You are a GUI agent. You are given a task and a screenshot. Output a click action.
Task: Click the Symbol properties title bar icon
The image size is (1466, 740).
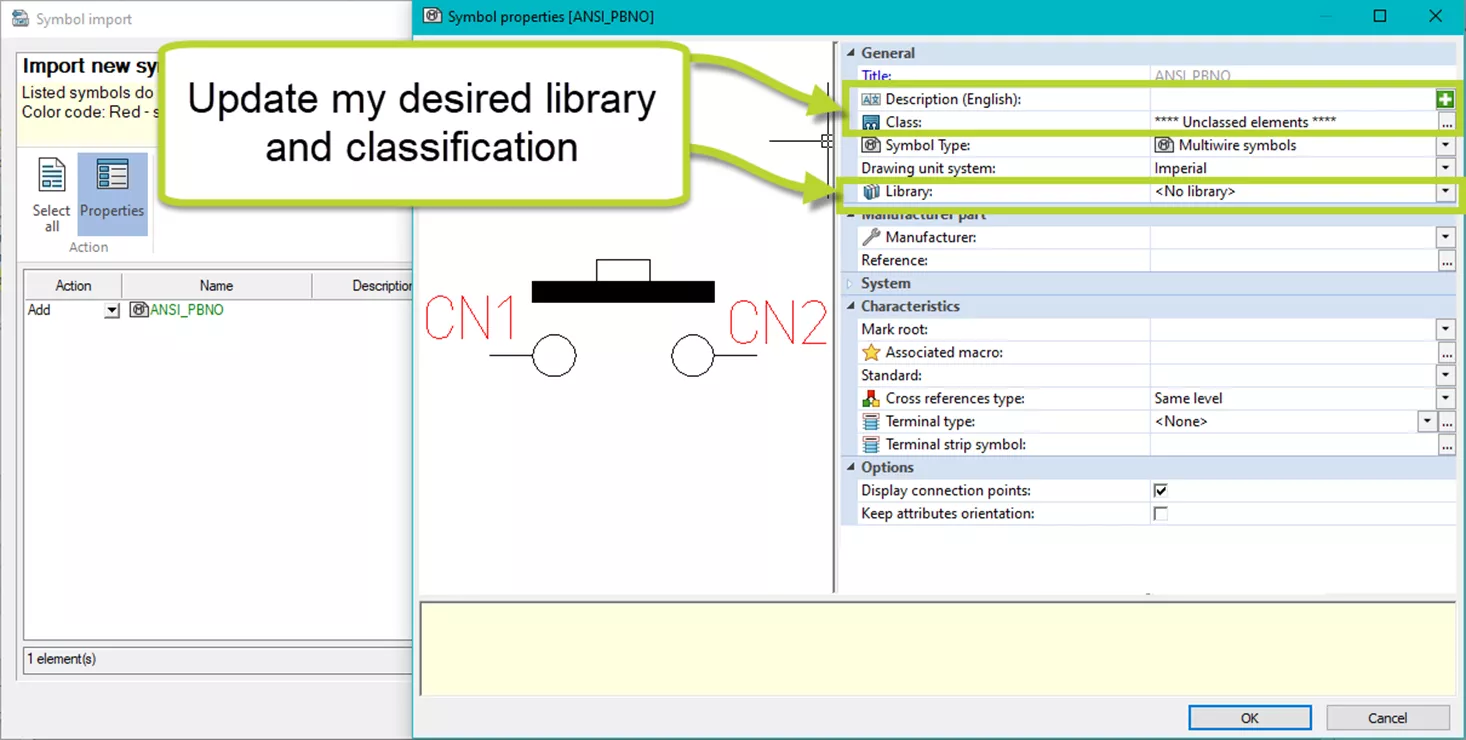(x=433, y=16)
